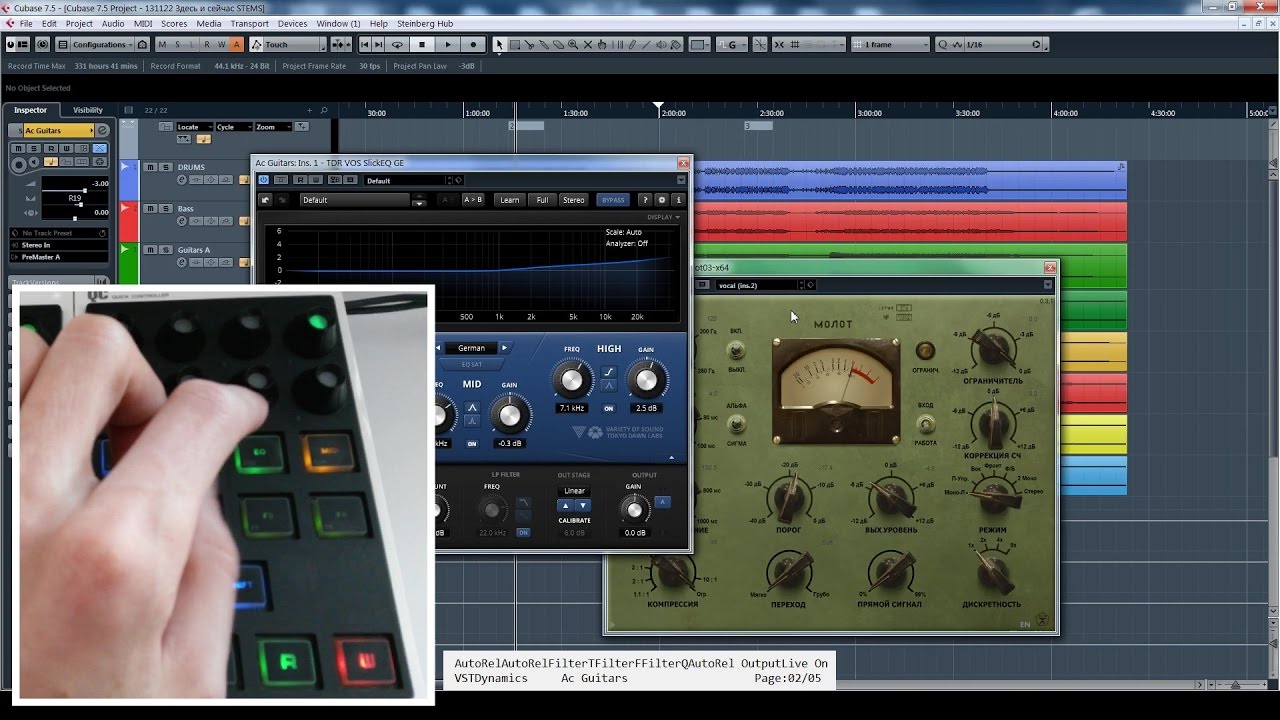The width and height of the screenshot is (1280, 720).
Task: Click SlickEQ undo arrow icon
Action: (265, 200)
